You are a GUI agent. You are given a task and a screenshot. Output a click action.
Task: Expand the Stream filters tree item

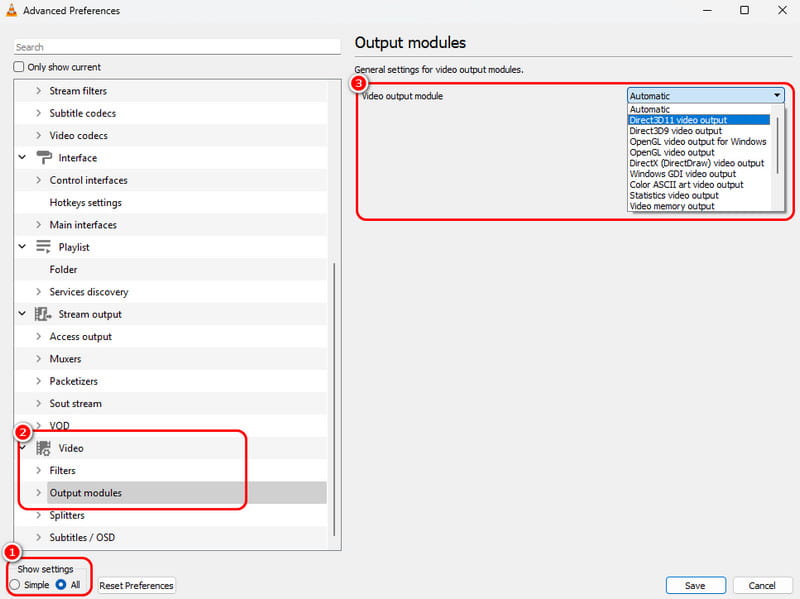pos(39,91)
